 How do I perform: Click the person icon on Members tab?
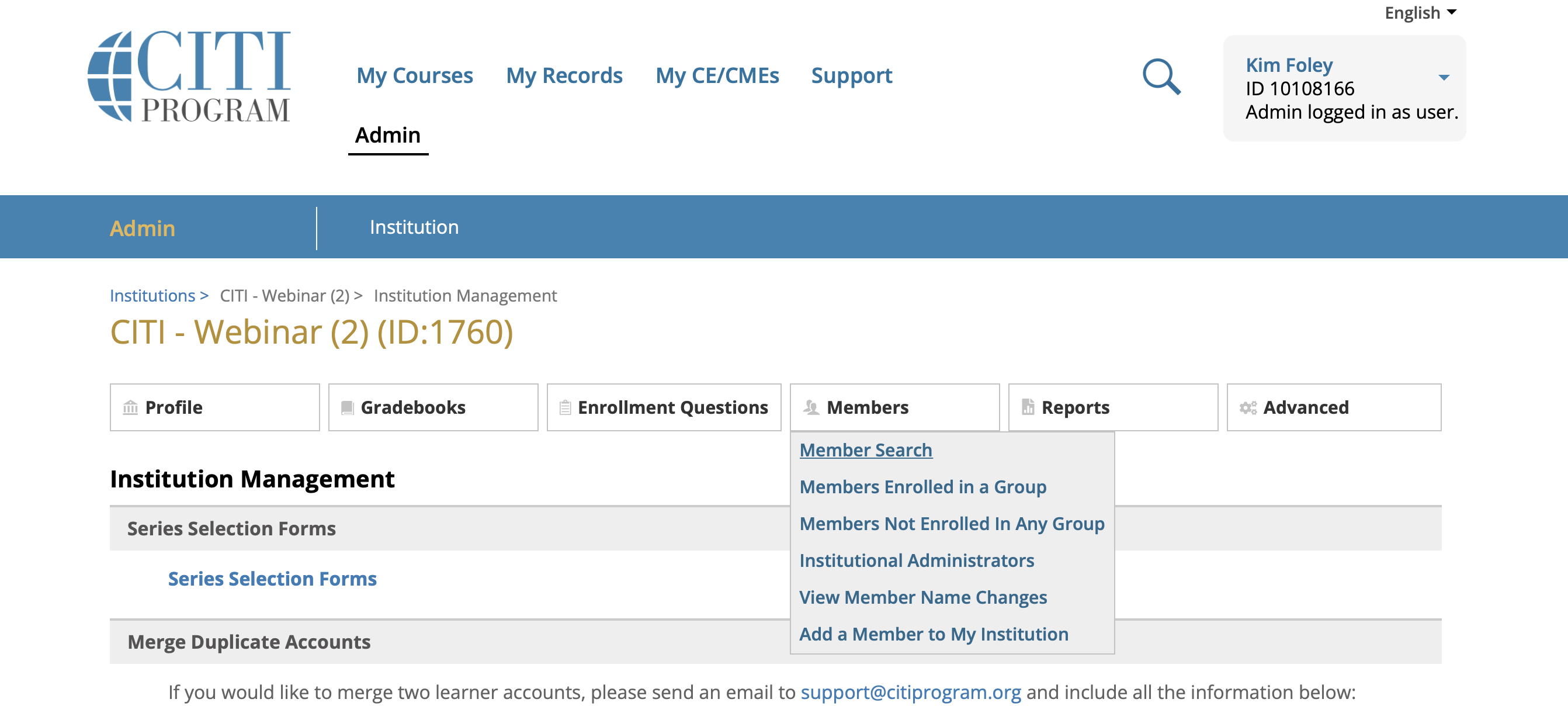click(811, 407)
